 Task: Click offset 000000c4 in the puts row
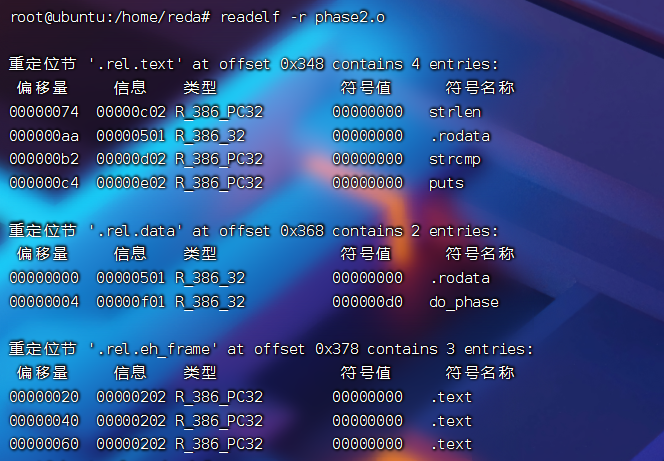tap(44, 183)
